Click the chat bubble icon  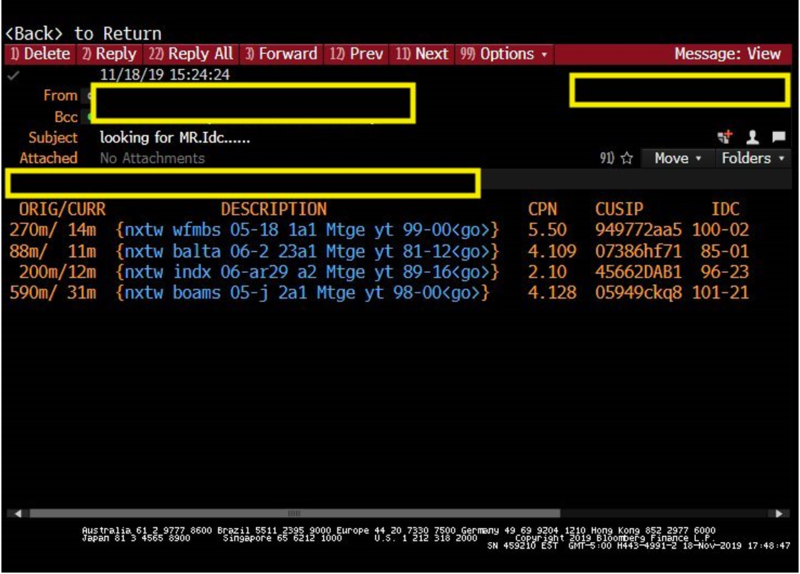click(x=779, y=137)
